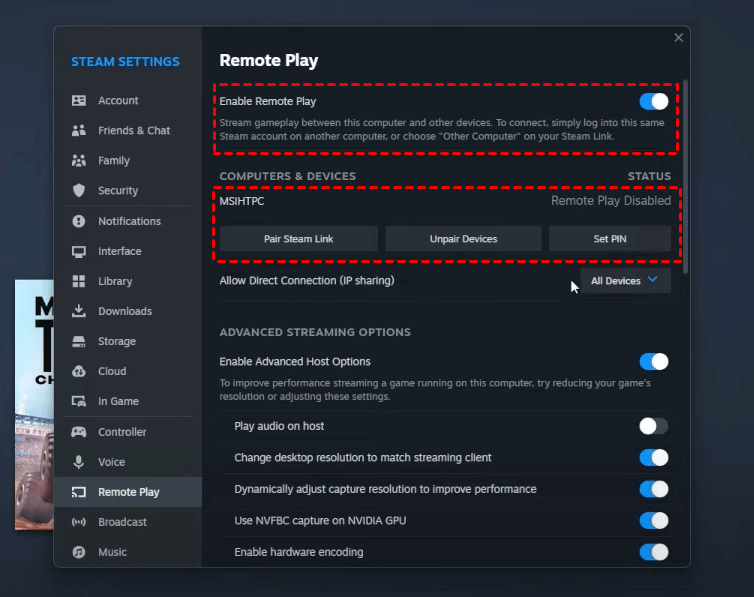
Task: Open Notifications settings
Action: tap(128, 221)
